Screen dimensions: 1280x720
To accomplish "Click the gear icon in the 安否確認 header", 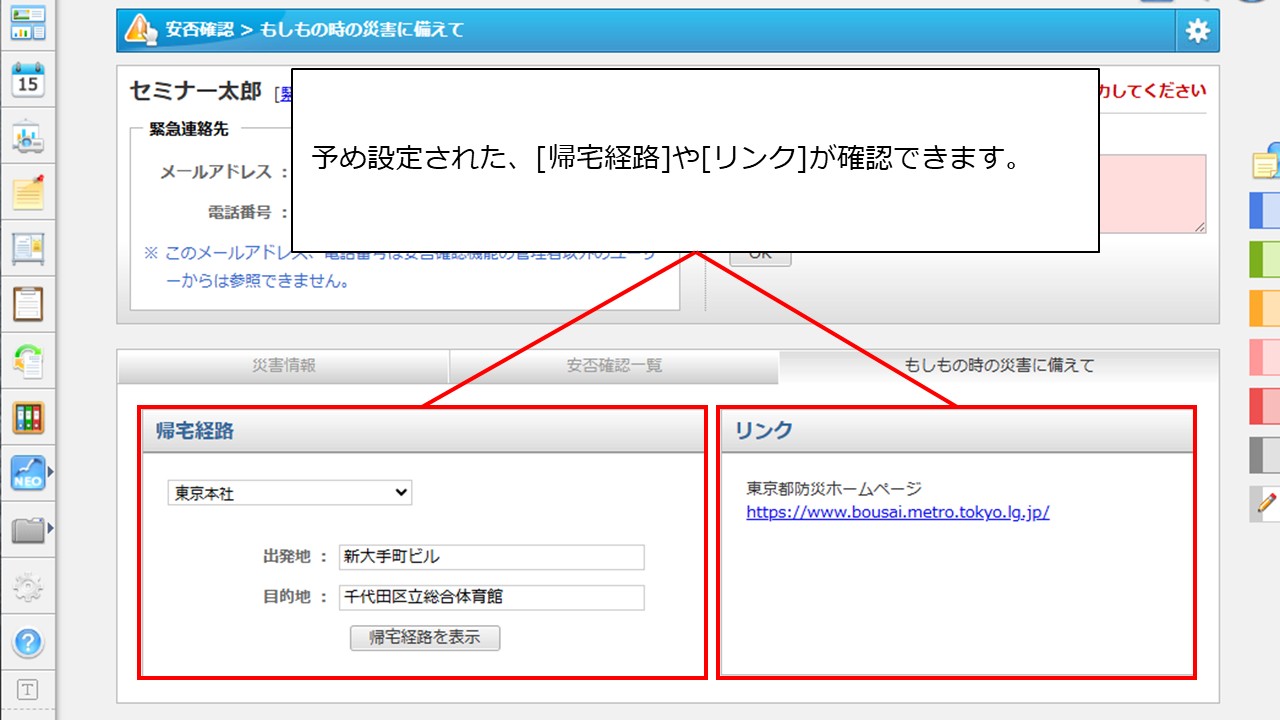I will 1197,30.
